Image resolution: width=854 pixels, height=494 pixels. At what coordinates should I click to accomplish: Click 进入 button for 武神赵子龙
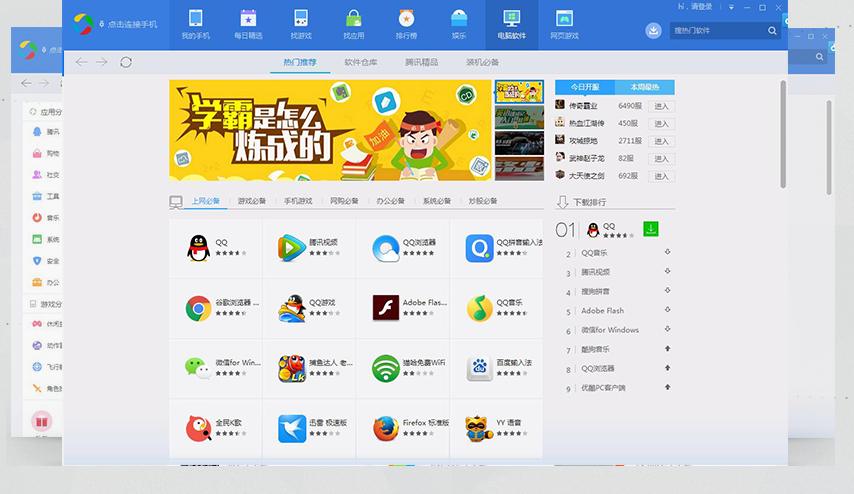click(661, 158)
